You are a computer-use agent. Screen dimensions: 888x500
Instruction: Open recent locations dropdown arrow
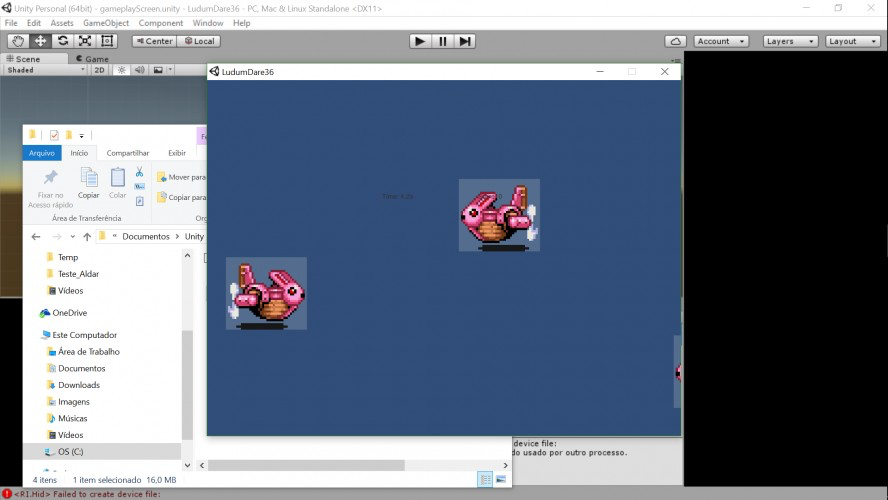pyautogui.click(x=72, y=237)
